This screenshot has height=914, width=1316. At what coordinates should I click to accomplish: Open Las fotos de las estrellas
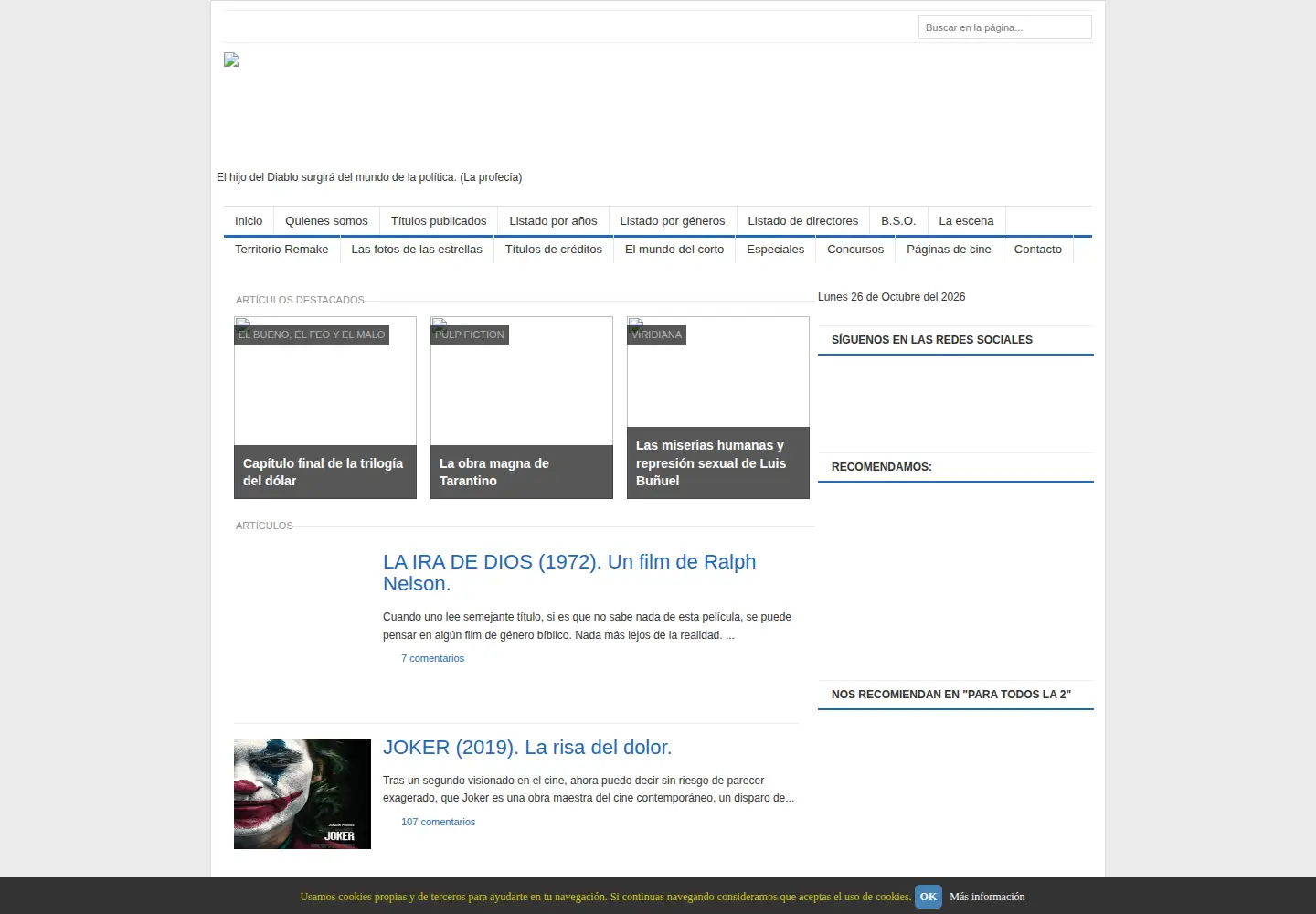tap(417, 250)
